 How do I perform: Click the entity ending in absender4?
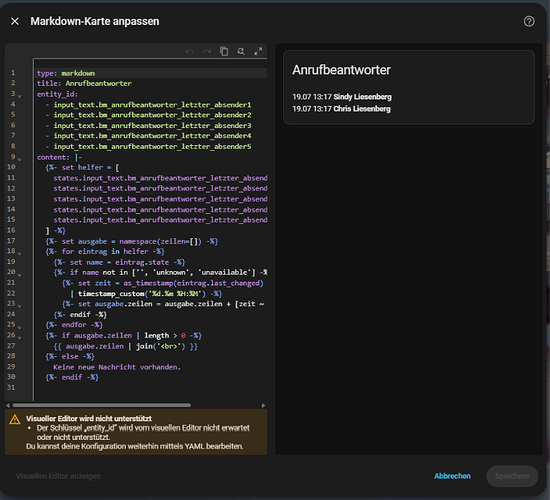[152, 136]
